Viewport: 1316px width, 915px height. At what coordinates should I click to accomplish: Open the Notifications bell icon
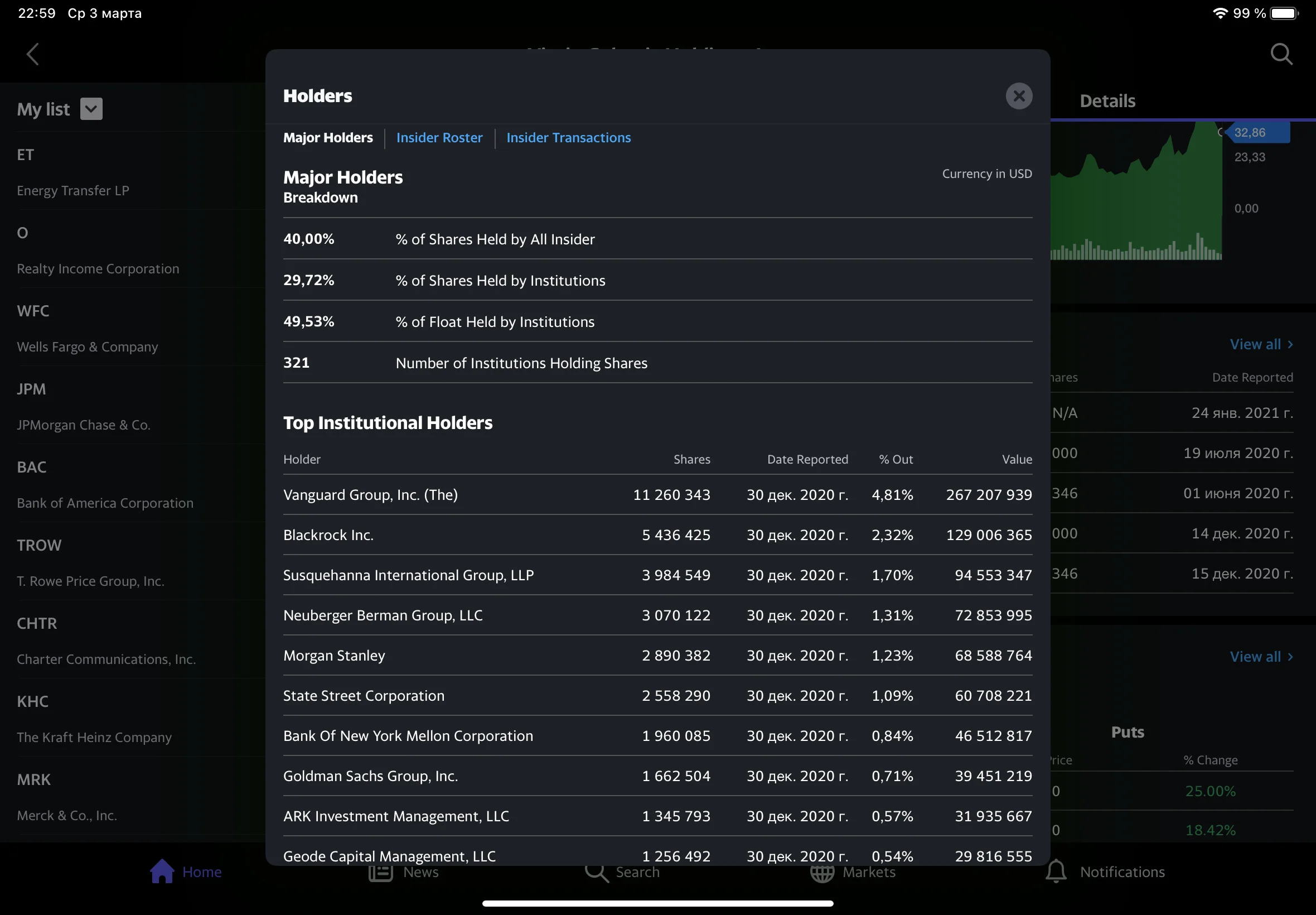click(x=1056, y=871)
